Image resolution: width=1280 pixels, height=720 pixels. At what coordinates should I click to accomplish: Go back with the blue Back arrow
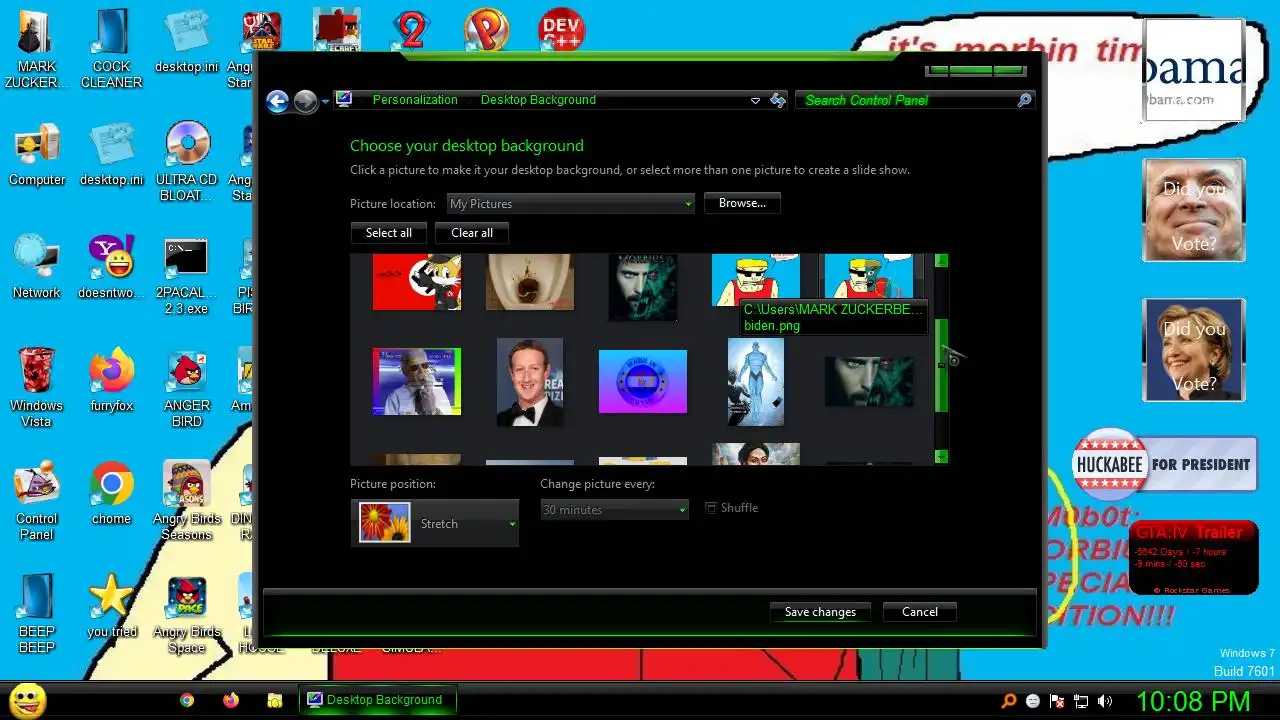(x=277, y=101)
